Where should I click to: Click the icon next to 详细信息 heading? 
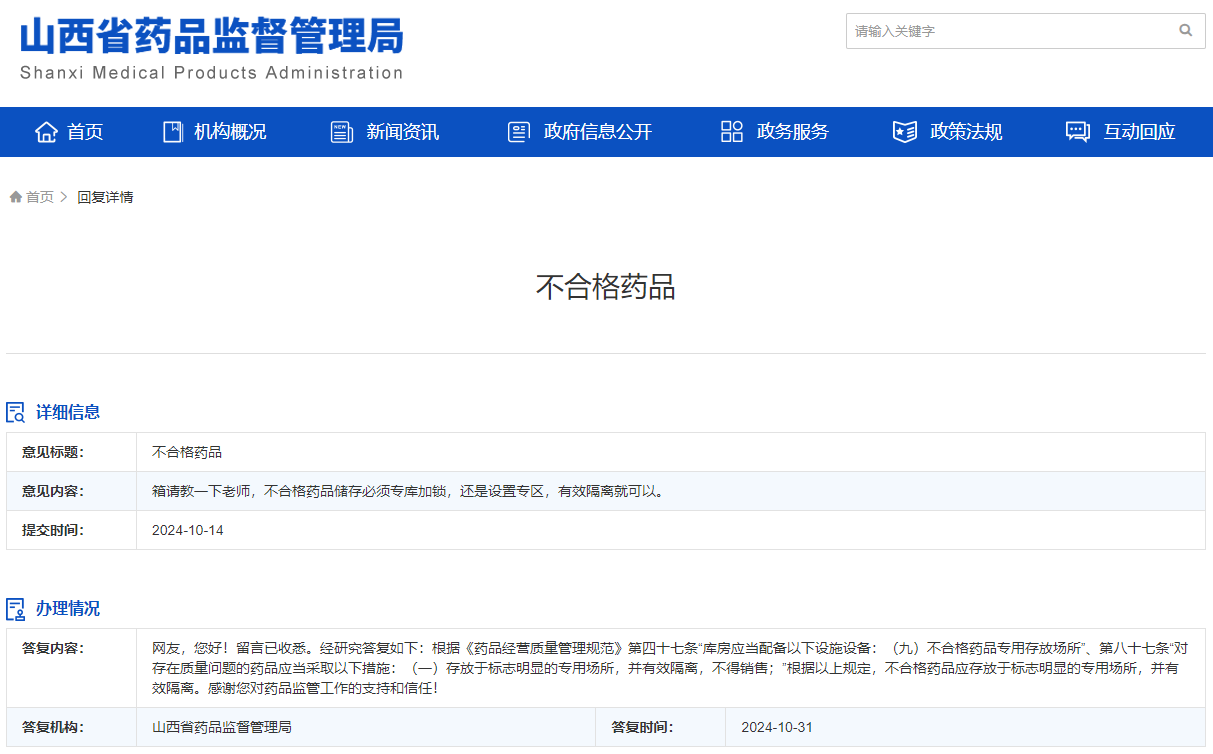click(16, 412)
